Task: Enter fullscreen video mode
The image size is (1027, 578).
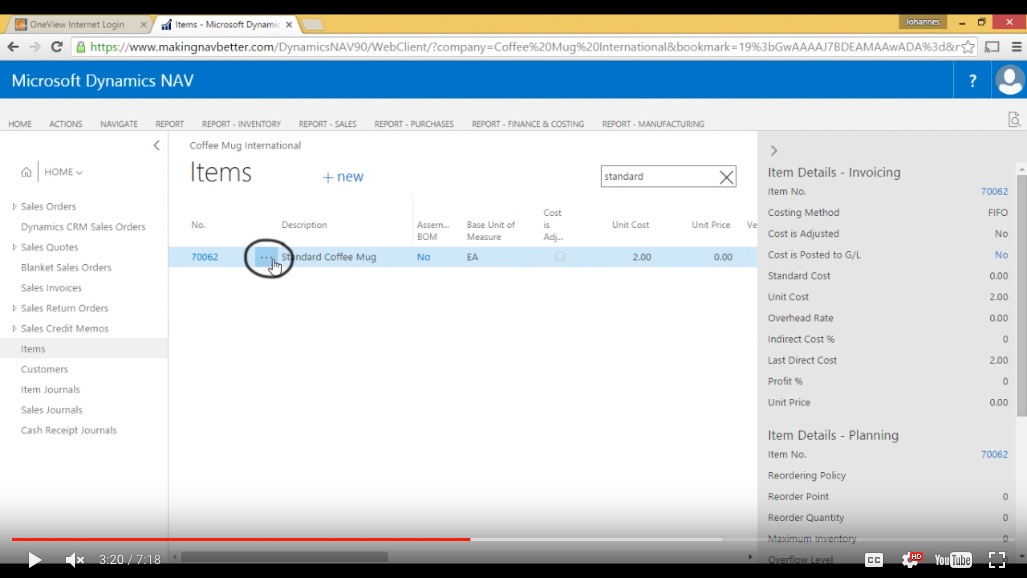Action: pyautogui.click(x=997, y=560)
